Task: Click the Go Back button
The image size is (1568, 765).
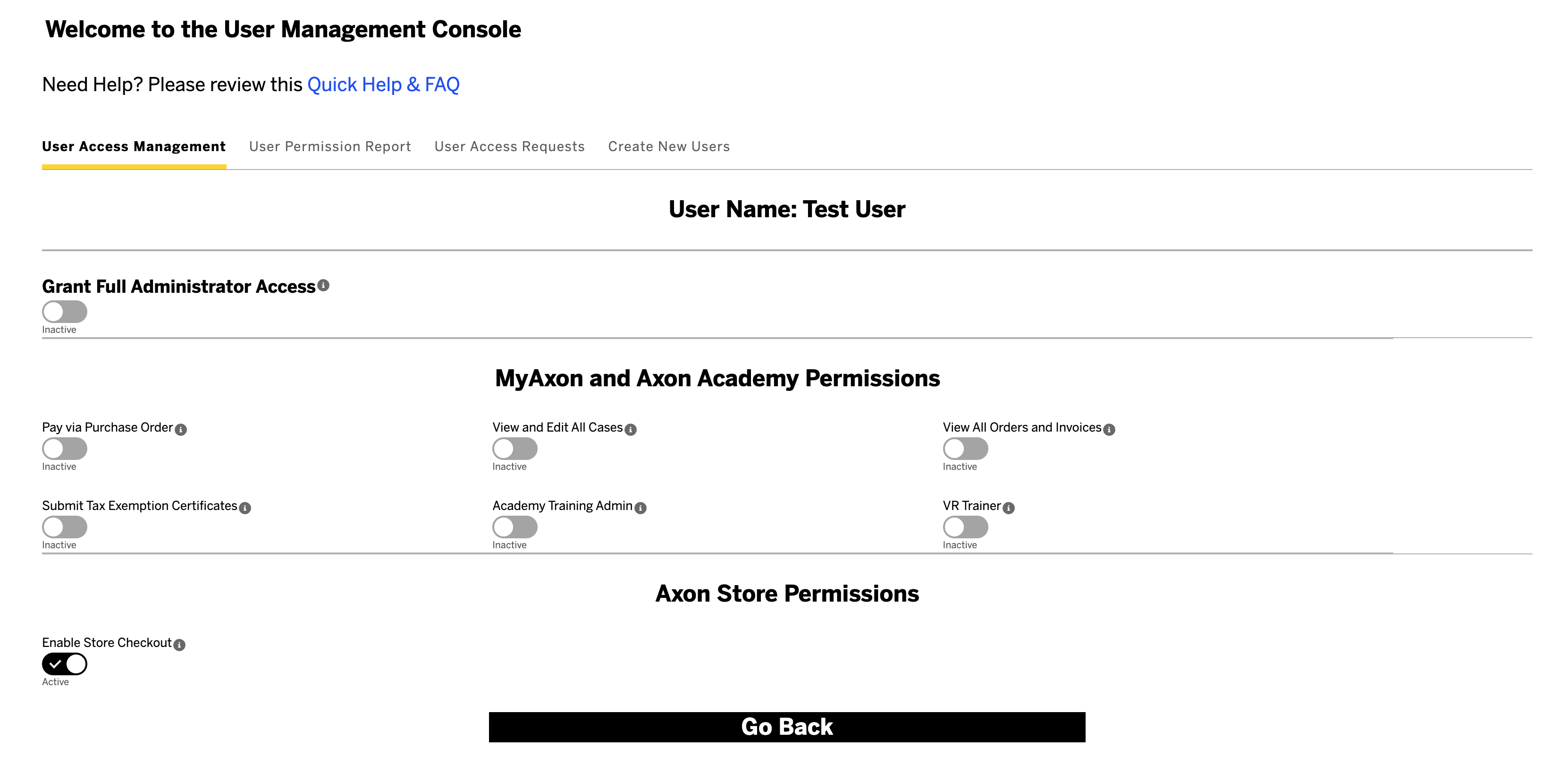Action: (786, 726)
